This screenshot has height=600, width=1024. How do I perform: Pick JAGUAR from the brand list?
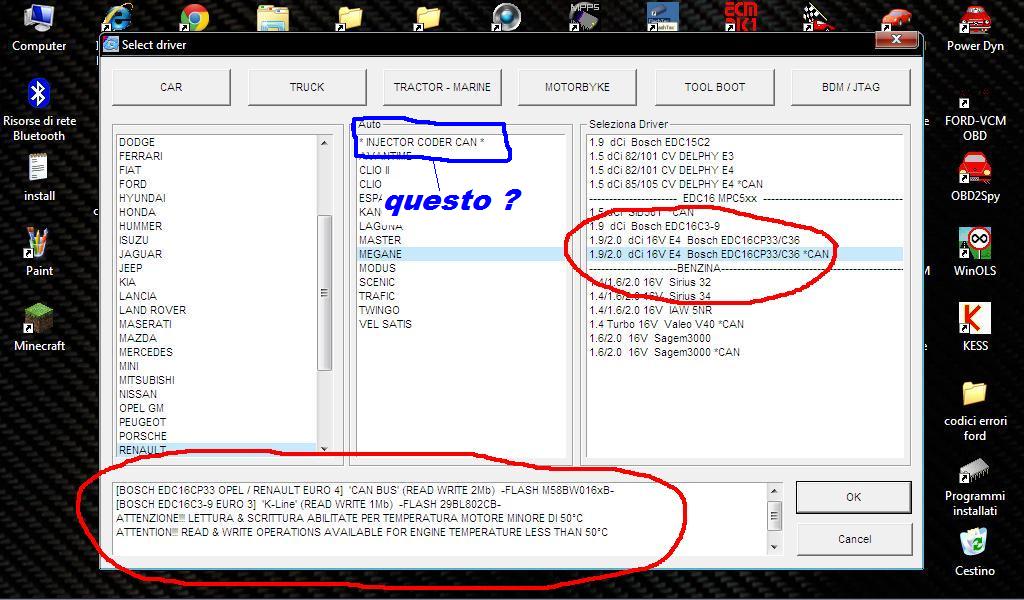click(140, 254)
